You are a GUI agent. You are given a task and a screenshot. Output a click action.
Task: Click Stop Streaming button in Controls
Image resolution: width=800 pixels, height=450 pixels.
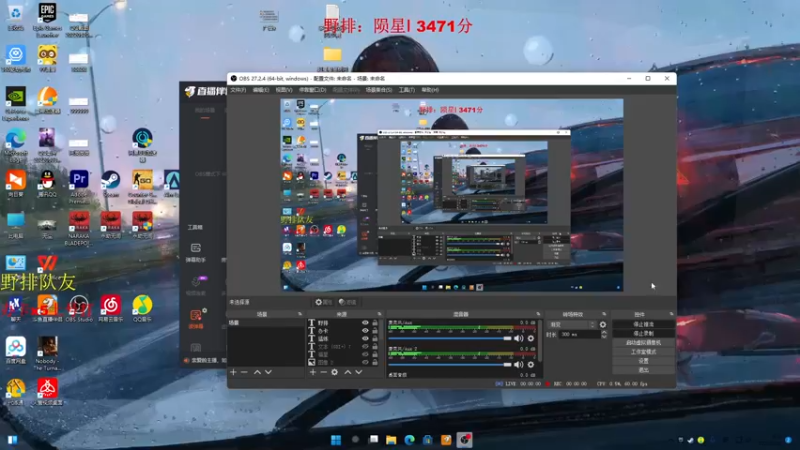(643, 324)
